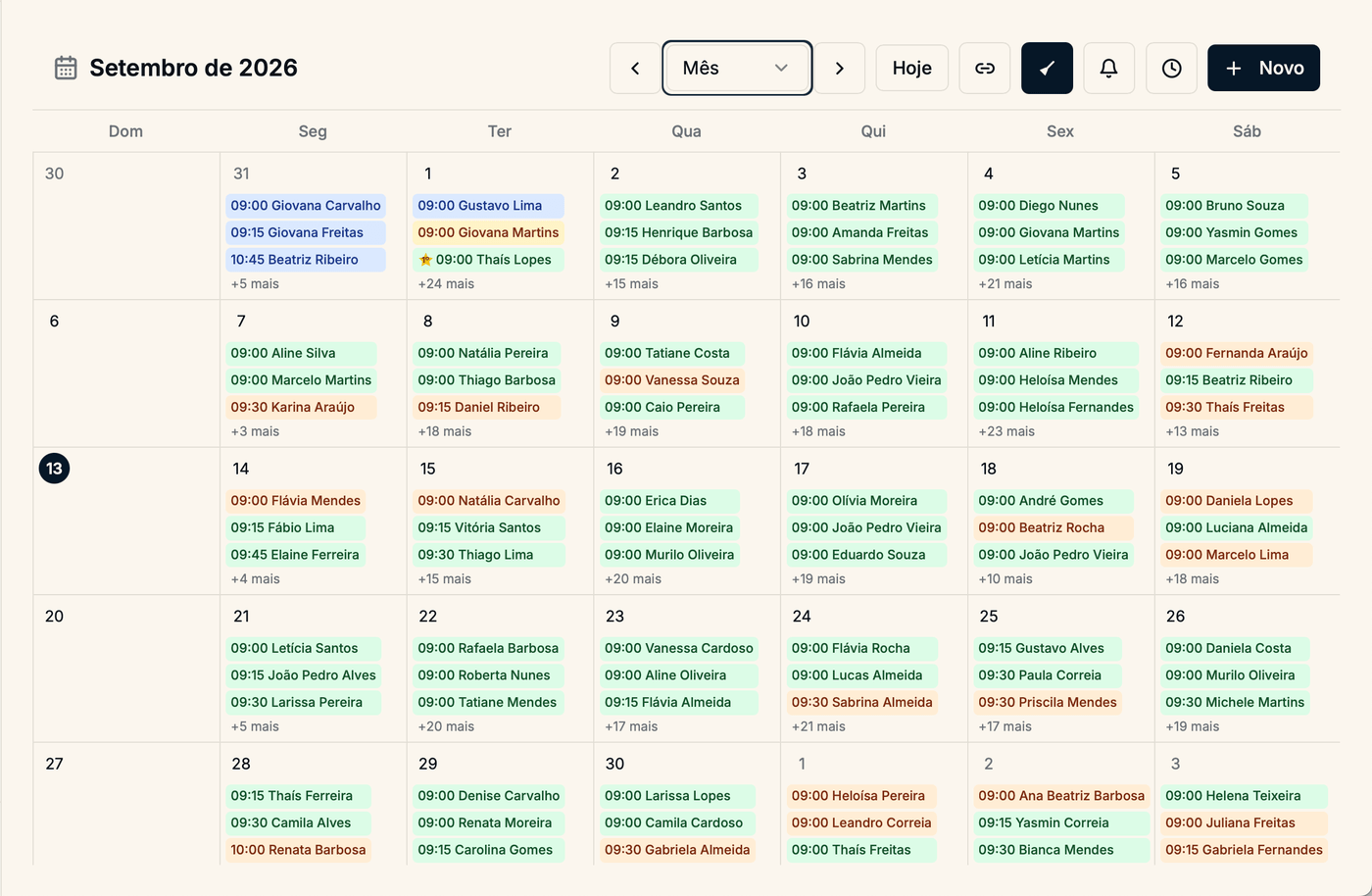Click 09:30 Michele Martins appointment

1235,702
